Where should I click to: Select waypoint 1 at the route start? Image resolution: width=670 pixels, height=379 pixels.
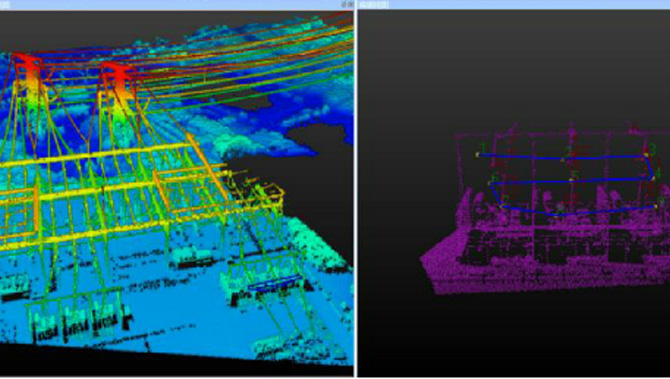477,155
